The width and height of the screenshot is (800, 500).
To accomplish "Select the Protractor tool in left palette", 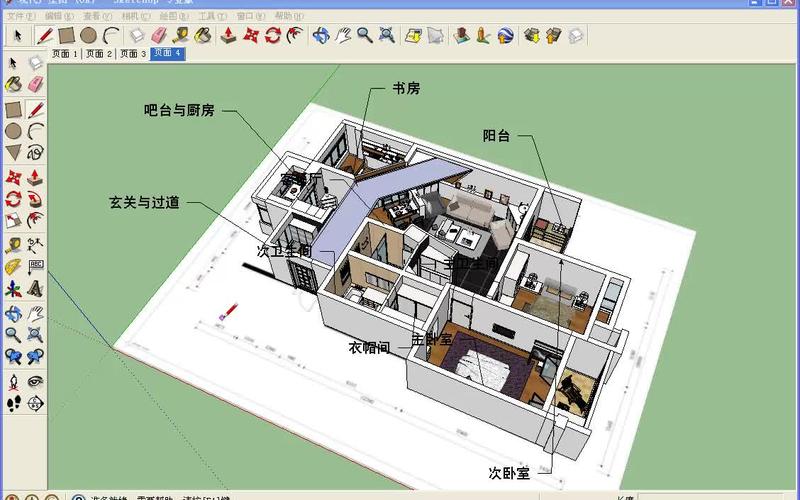I will (13, 267).
